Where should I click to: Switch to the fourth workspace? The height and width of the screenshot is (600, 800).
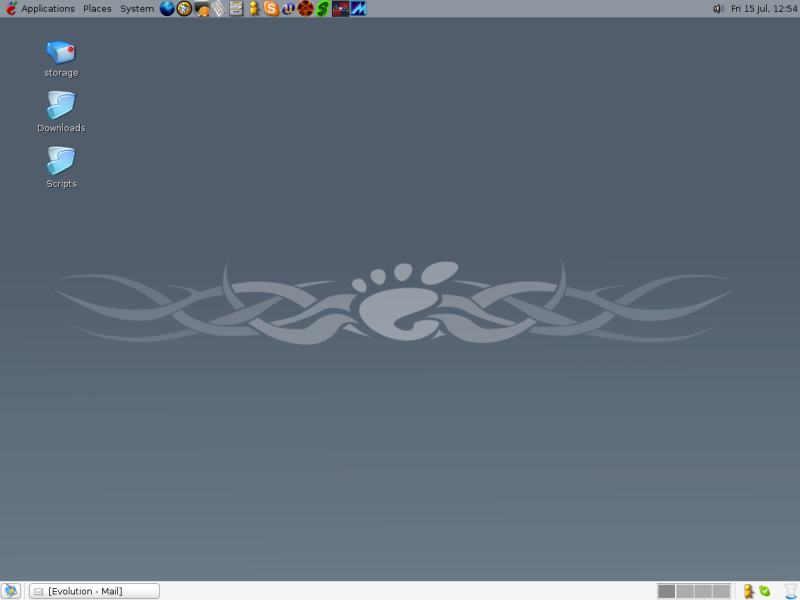pyautogui.click(x=721, y=591)
